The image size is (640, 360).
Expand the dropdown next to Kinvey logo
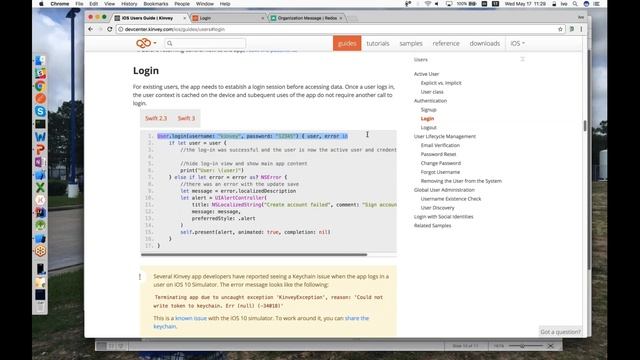(155, 43)
